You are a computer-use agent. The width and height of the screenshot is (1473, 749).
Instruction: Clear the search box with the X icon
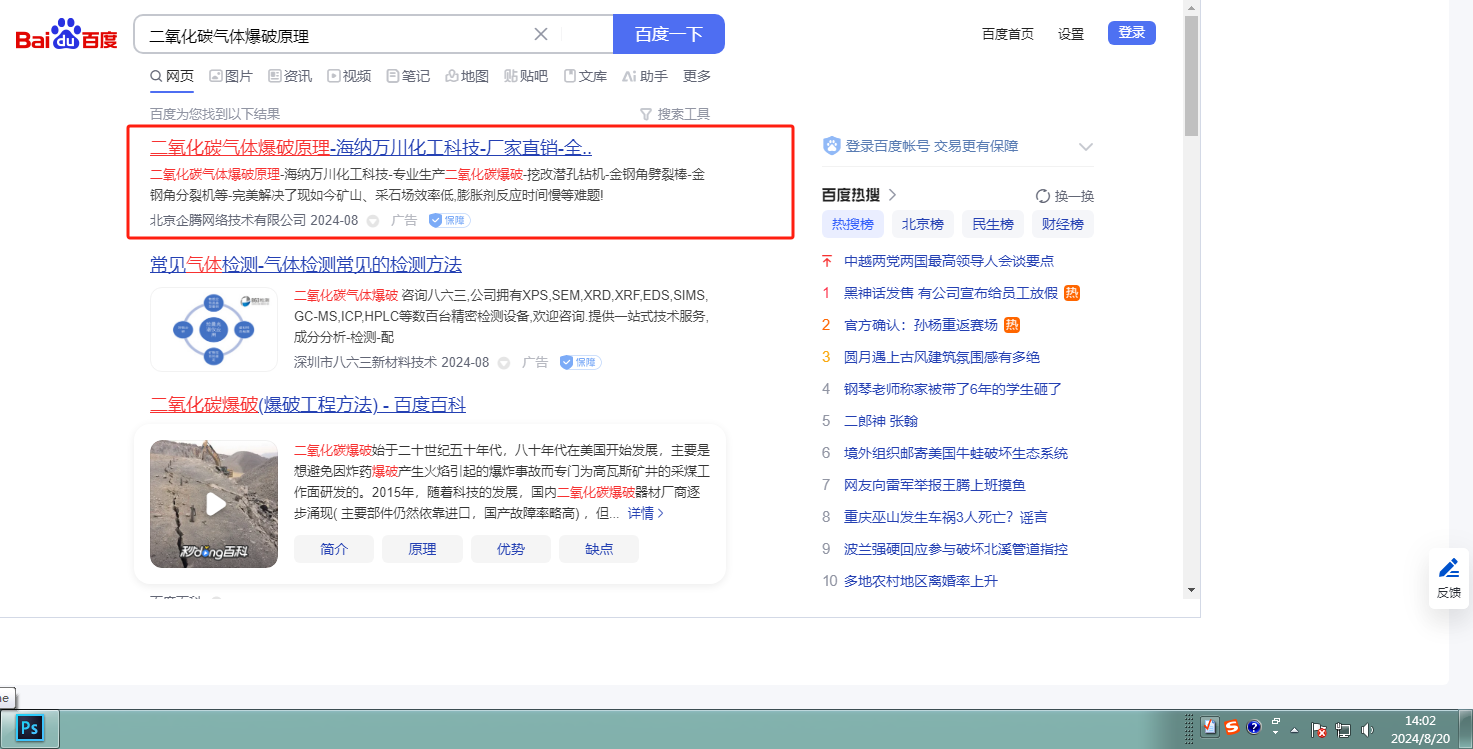[x=541, y=34]
